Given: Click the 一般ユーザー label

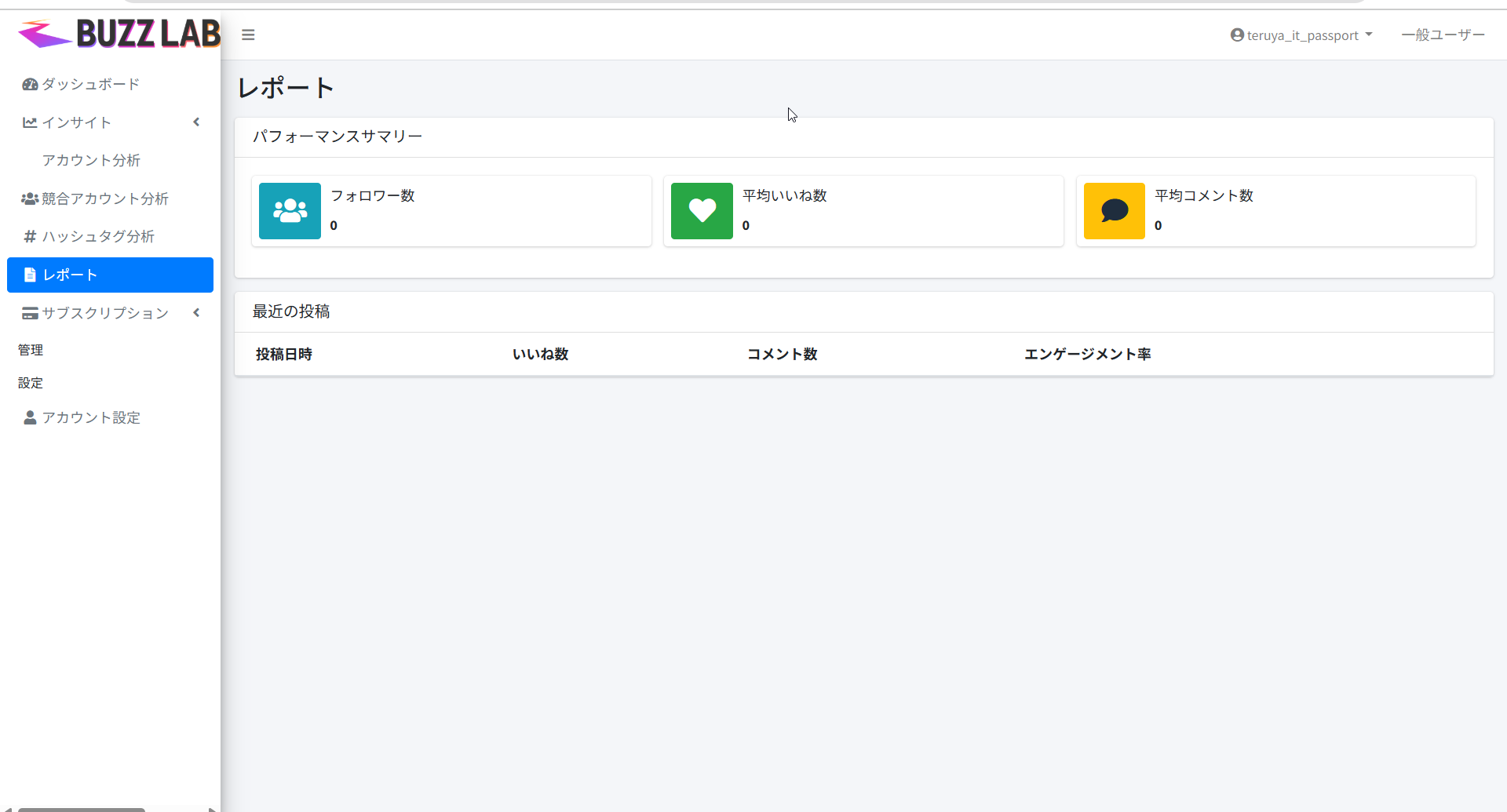Looking at the screenshot, I should [1443, 35].
